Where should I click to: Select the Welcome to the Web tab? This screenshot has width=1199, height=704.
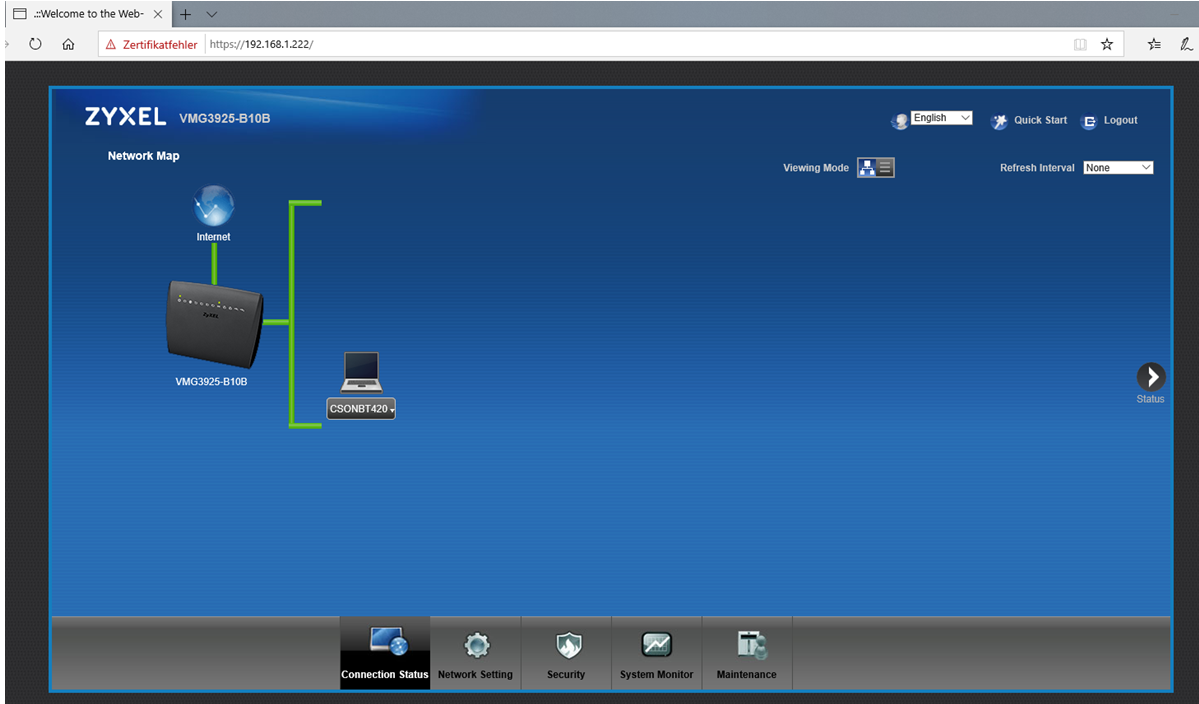pyautogui.click(x=88, y=14)
